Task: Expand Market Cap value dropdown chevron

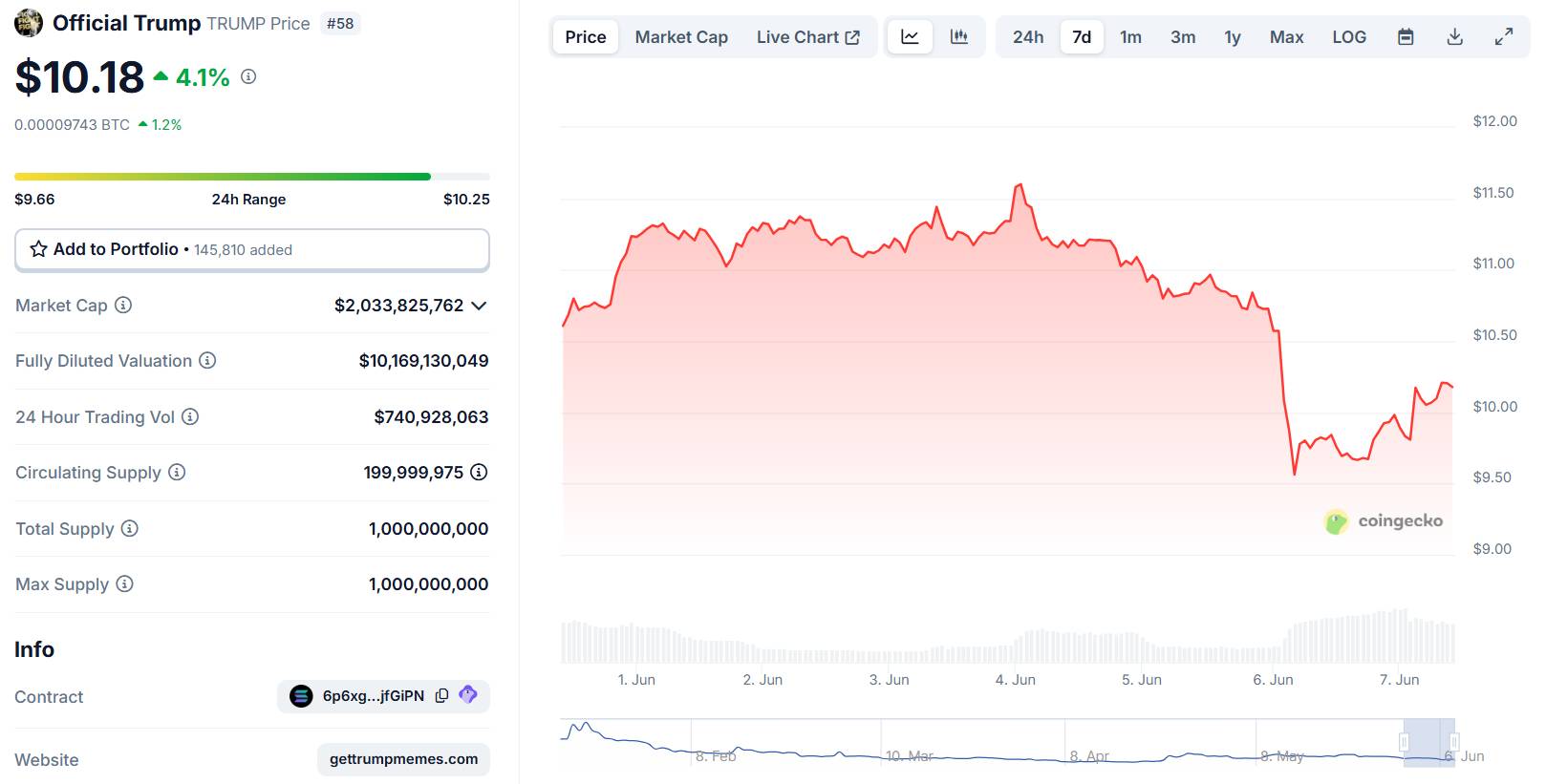Action: [x=479, y=306]
